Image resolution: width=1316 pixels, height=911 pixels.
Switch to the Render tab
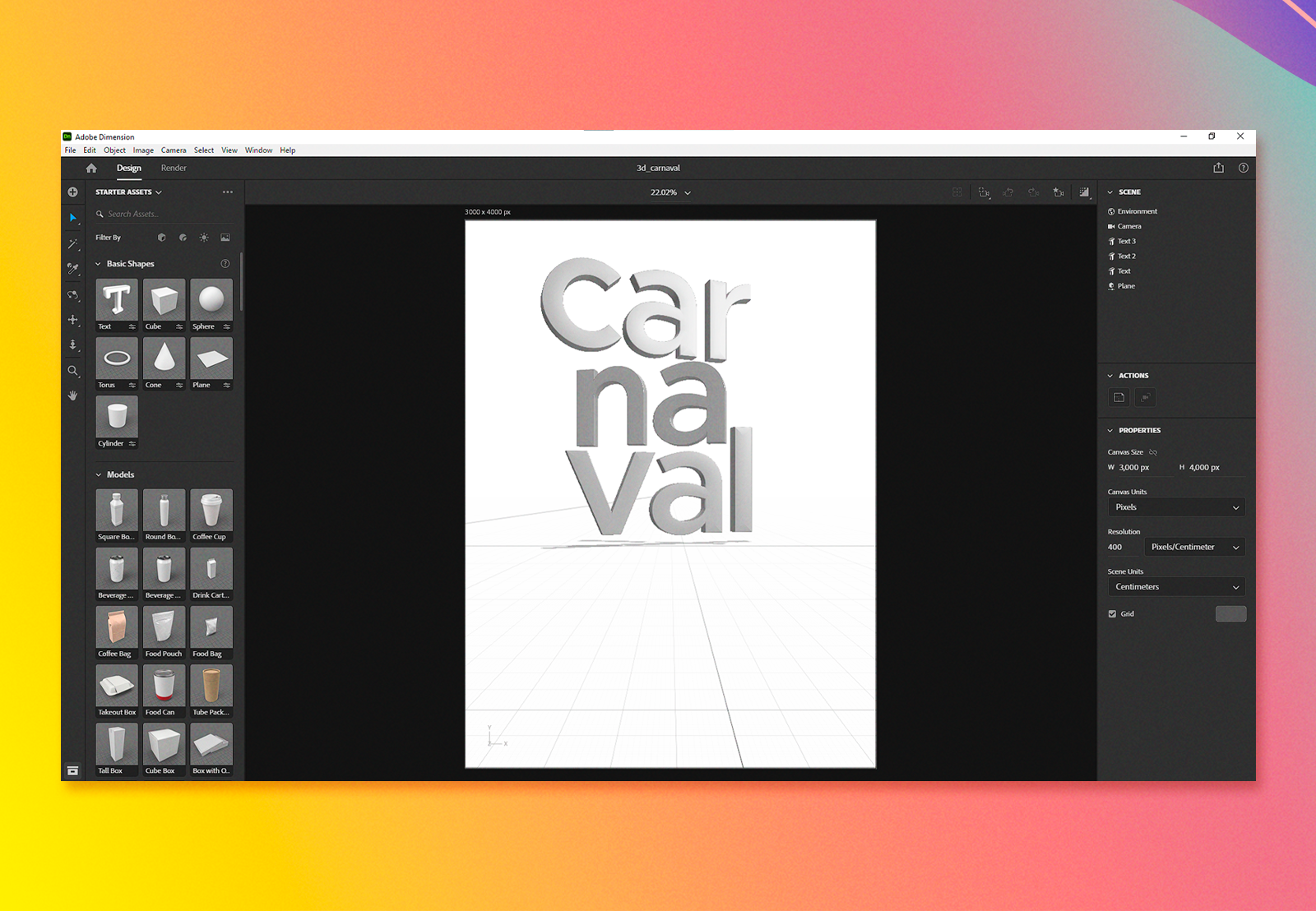pos(174,169)
